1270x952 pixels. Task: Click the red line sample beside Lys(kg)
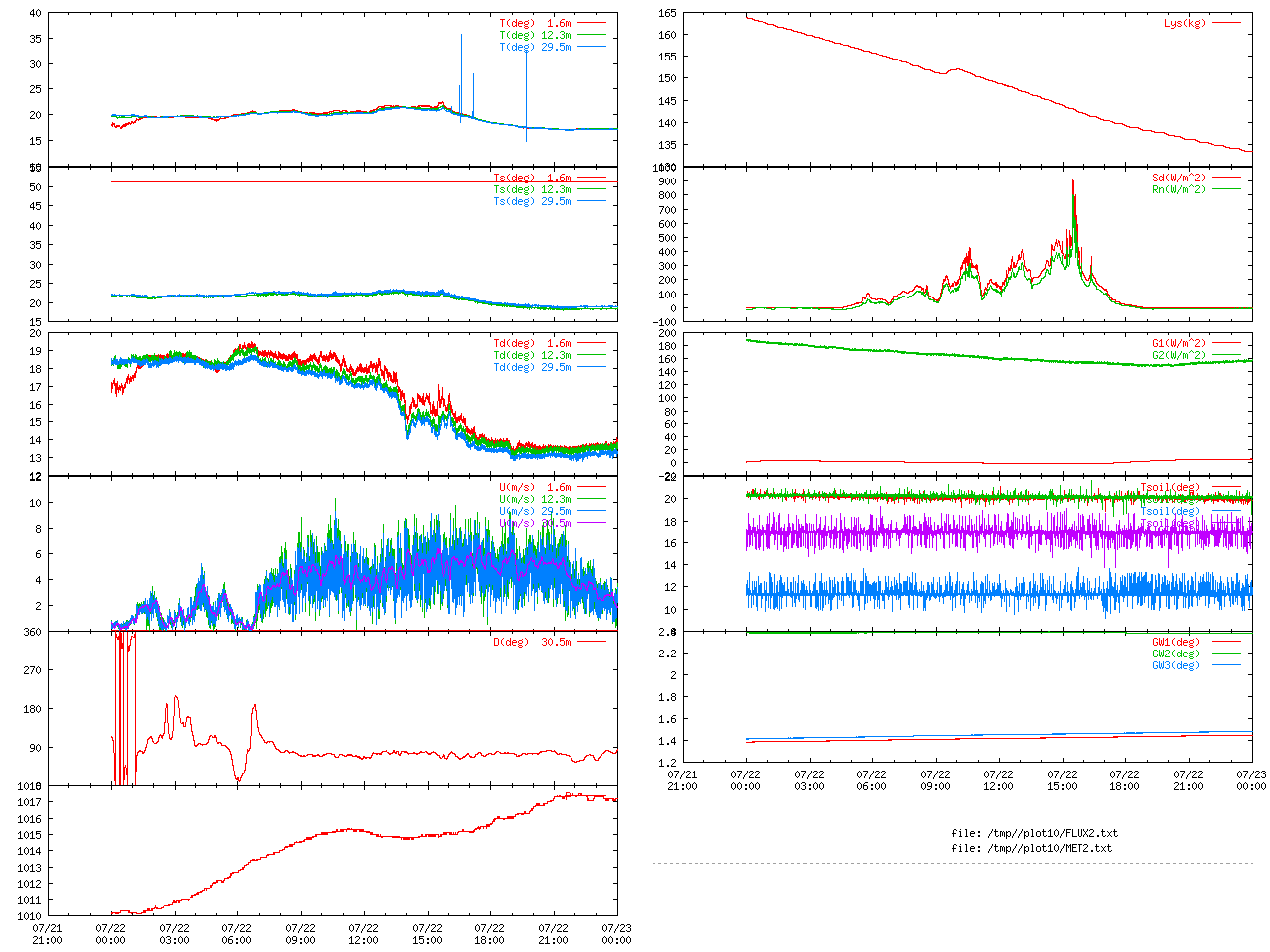pyautogui.click(x=1226, y=23)
